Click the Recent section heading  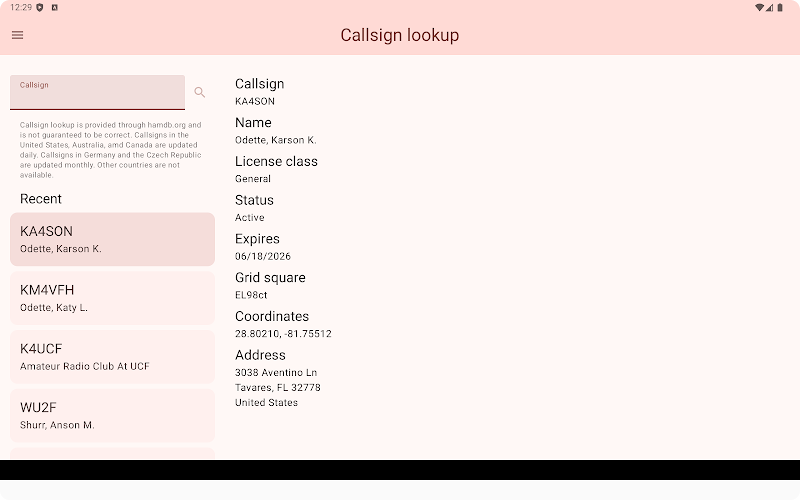tap(41, 199)
